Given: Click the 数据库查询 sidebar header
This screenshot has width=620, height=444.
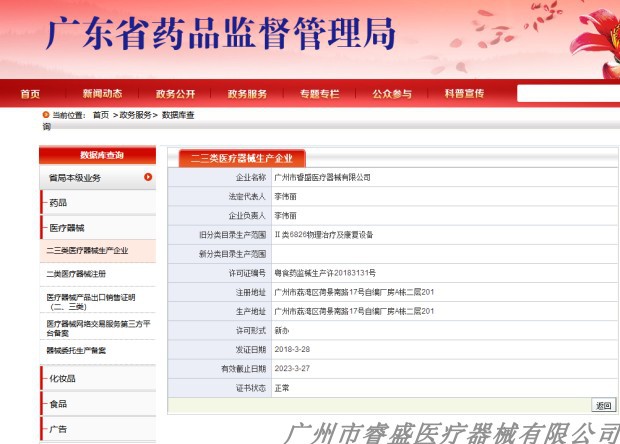Looking at the screenshot, I should (x=98, y=155).
